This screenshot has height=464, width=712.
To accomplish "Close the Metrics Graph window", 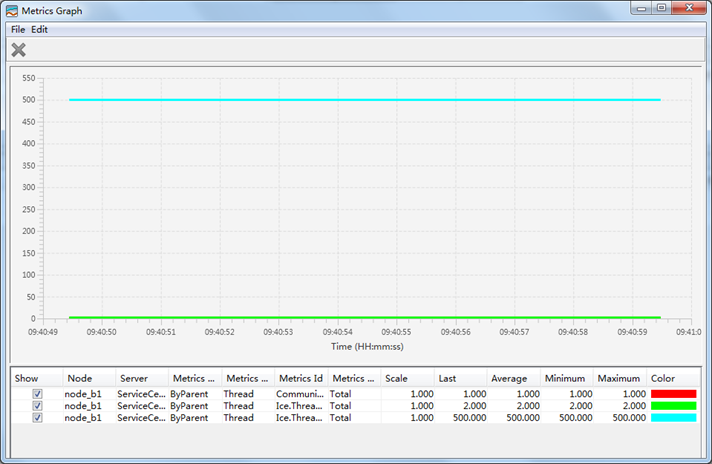I will pyautogui.click(x=689, y=8).
